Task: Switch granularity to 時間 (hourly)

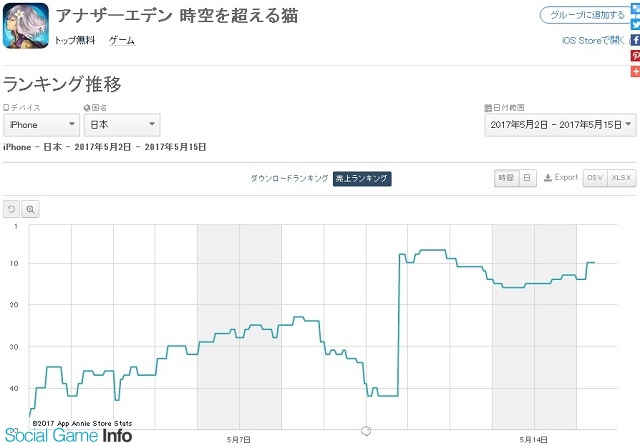Action: 506,178
